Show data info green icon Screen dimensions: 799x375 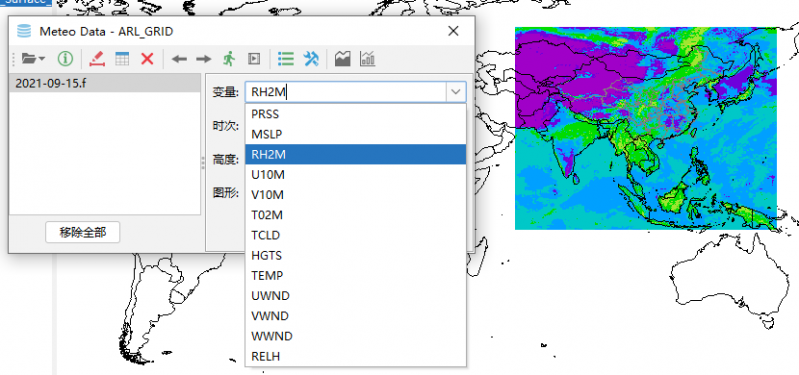coord(65,59)
